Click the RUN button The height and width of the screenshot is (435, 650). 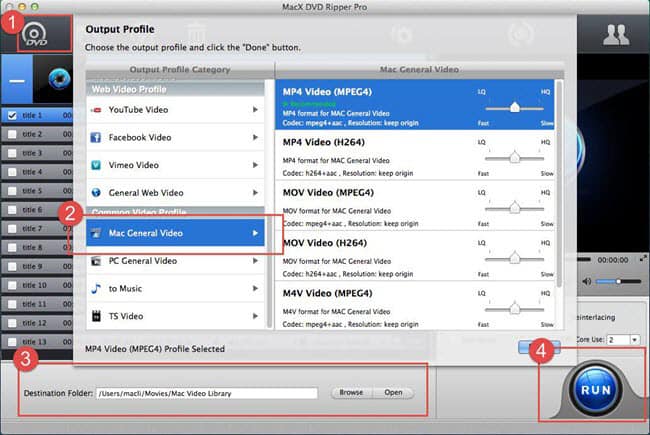(x=596, y=390)
